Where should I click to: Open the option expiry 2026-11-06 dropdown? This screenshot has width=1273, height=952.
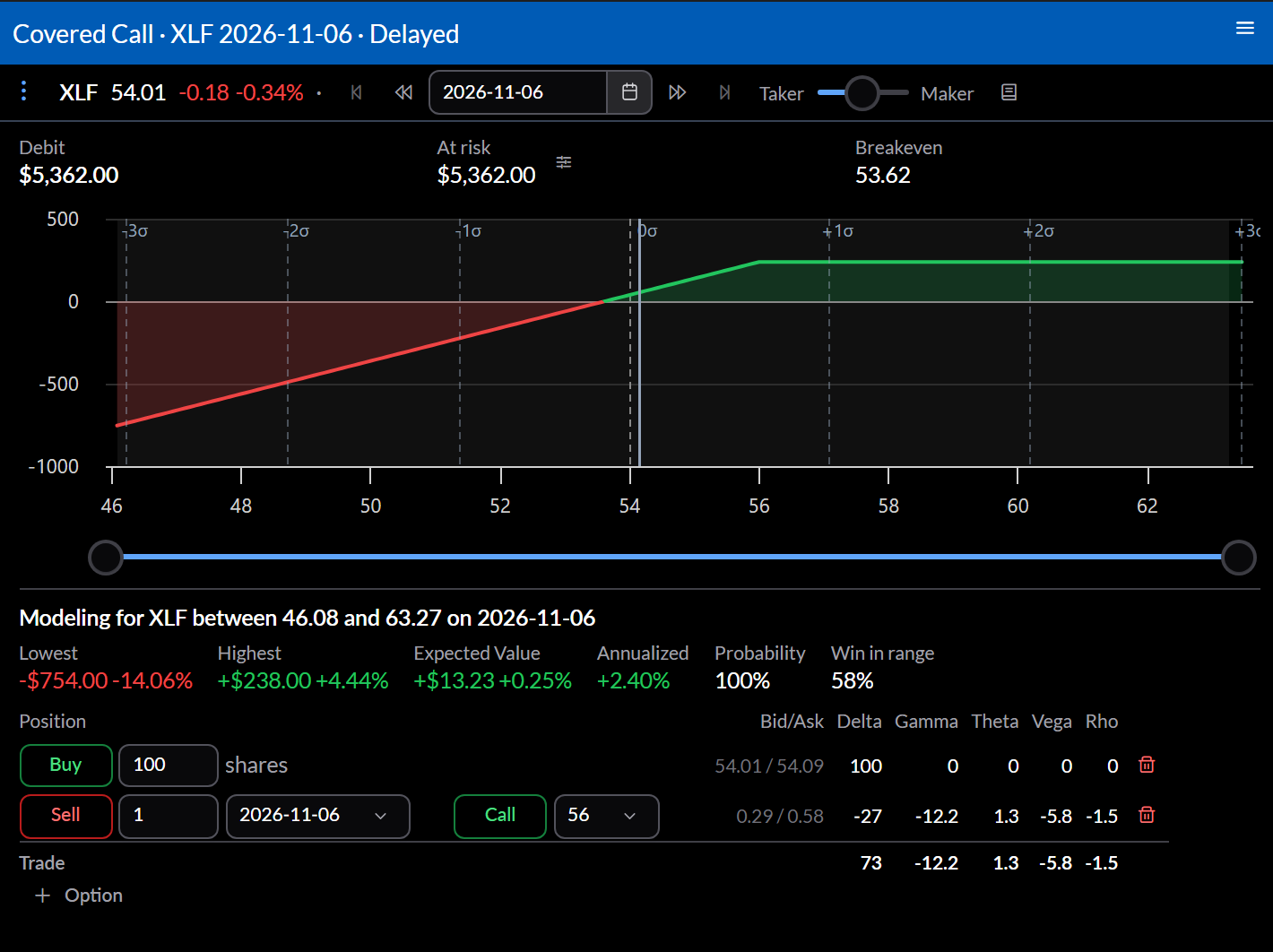(318, 816)
